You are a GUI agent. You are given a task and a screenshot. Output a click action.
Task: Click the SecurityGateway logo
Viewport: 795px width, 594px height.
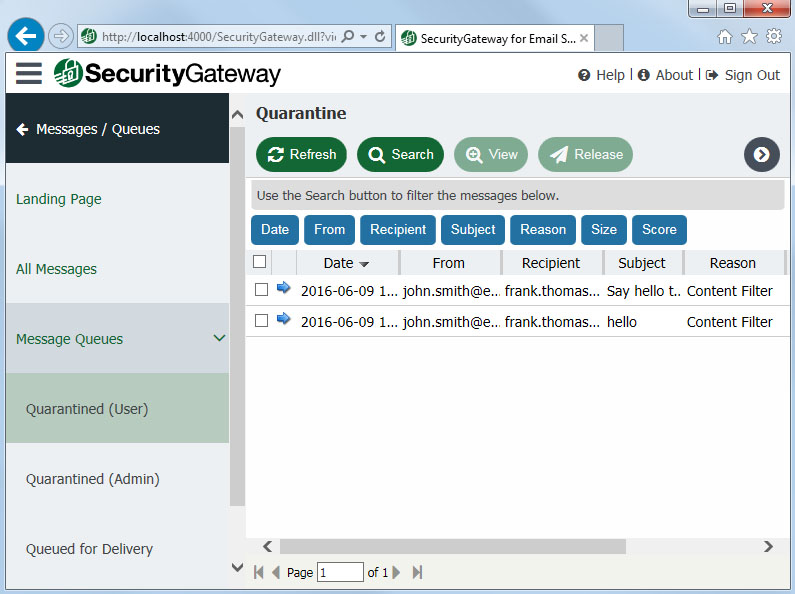pyautogui.click(x=167, y=73)
